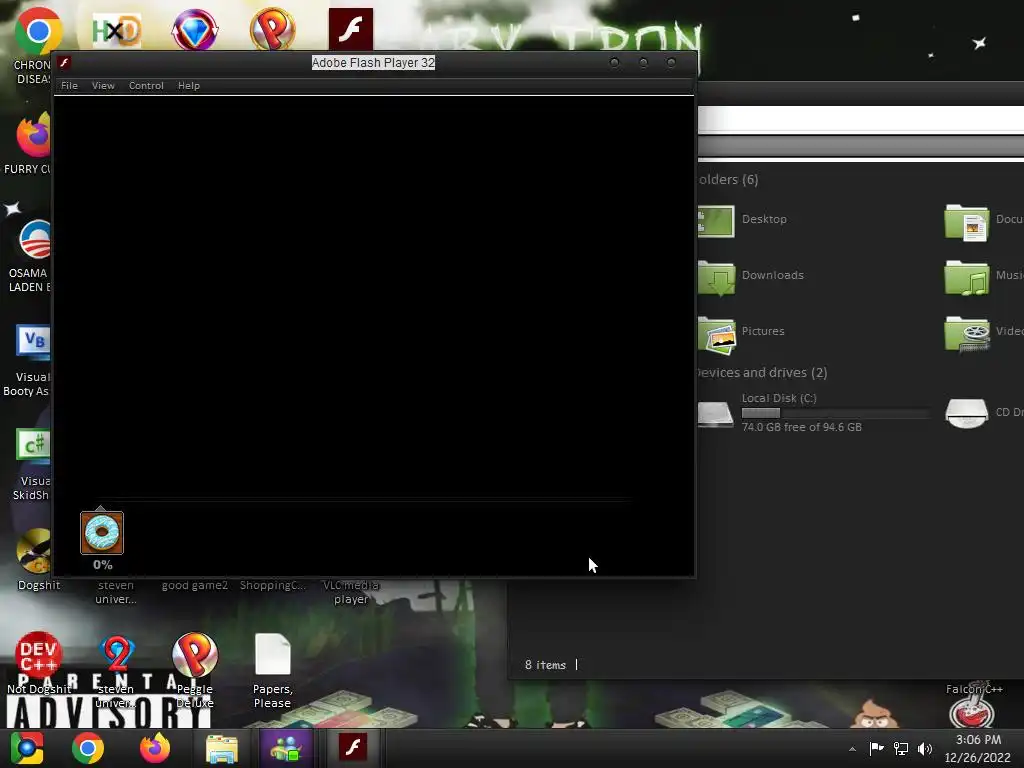Select the VLC media player desktop label
Image resolution: width=1024 pixels, height=768 pixels.
click(x=351, y=592)
